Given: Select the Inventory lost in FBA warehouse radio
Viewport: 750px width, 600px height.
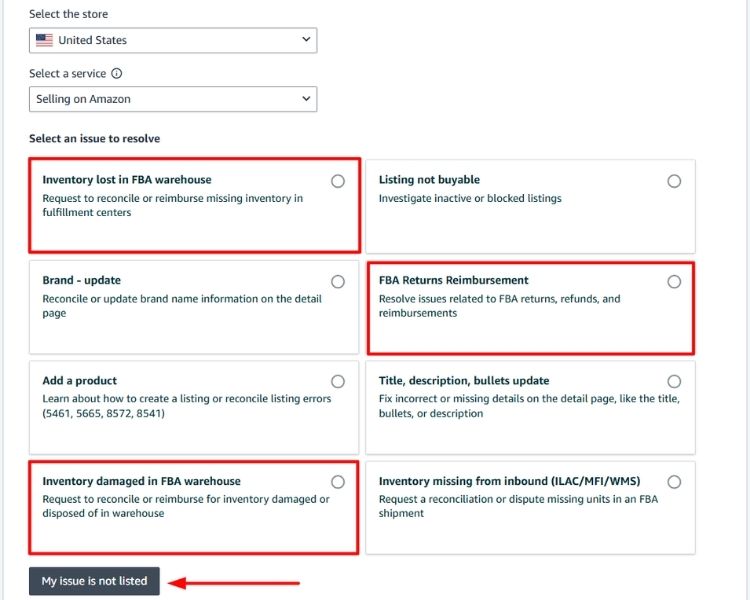Looking at the screenshot, I should (x=338, y=181).
